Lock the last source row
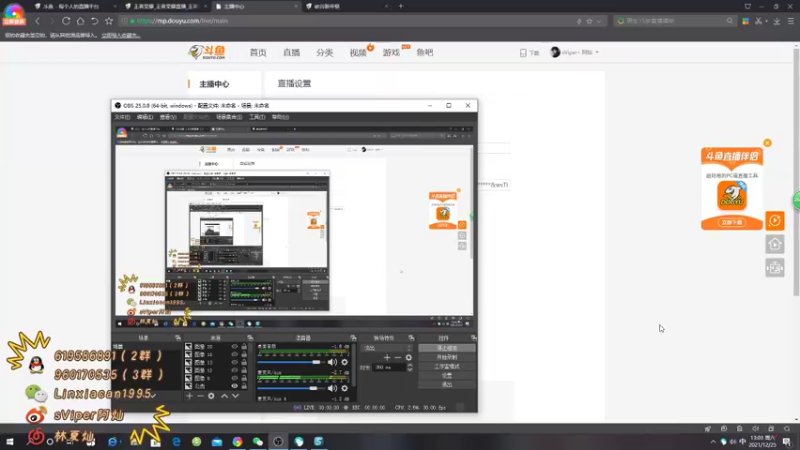Image resolution: width=800 pixels, height=450 pixels. click(244, 386)
